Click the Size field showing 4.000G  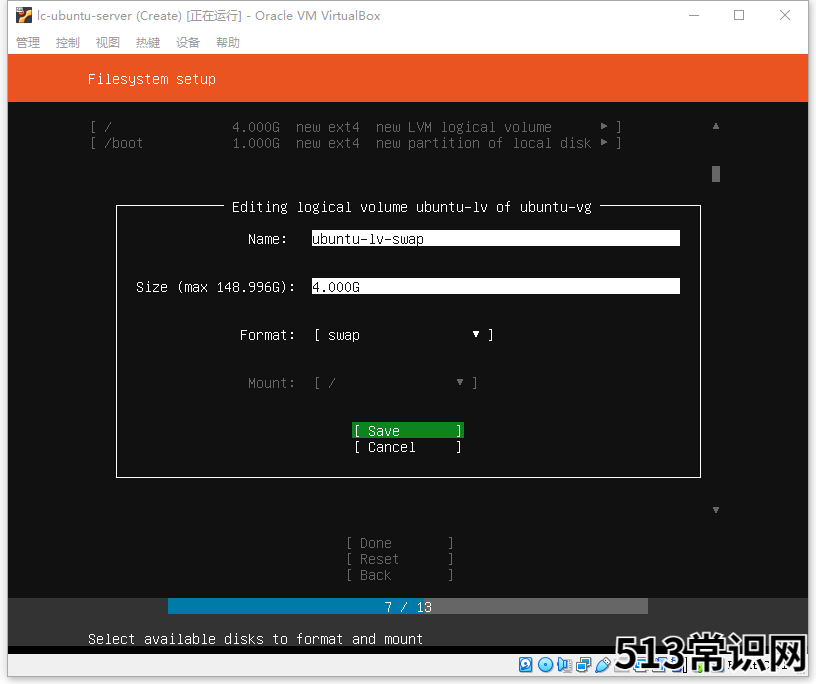click(495, 286)
